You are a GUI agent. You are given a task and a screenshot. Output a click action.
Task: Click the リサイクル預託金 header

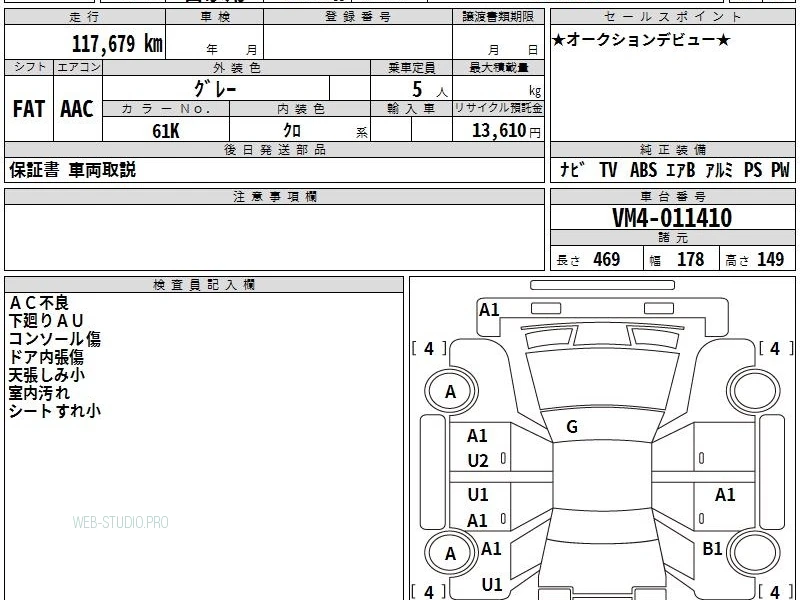click(498, 109)
